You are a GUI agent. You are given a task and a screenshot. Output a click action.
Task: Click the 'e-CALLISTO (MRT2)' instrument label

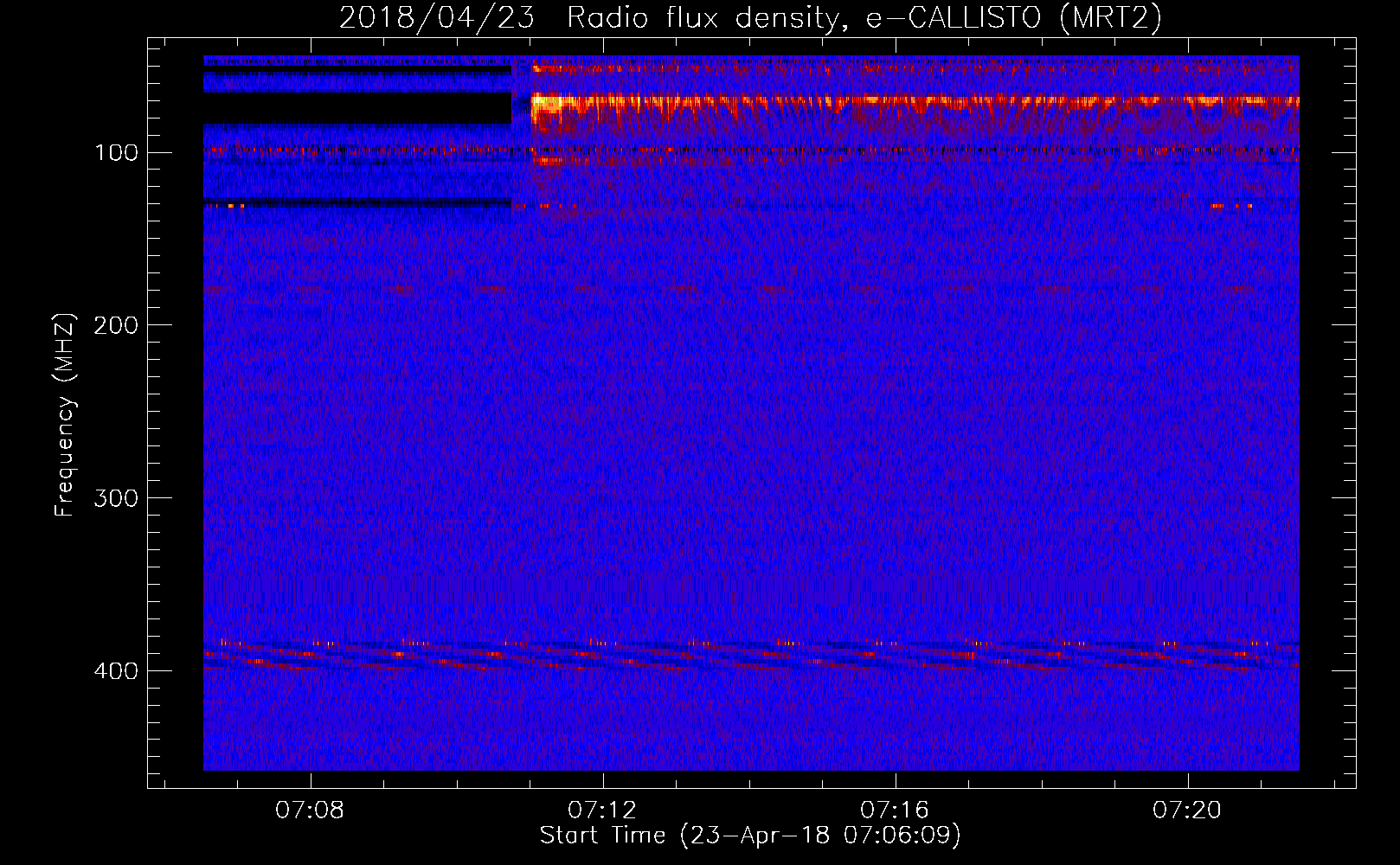1014,17
